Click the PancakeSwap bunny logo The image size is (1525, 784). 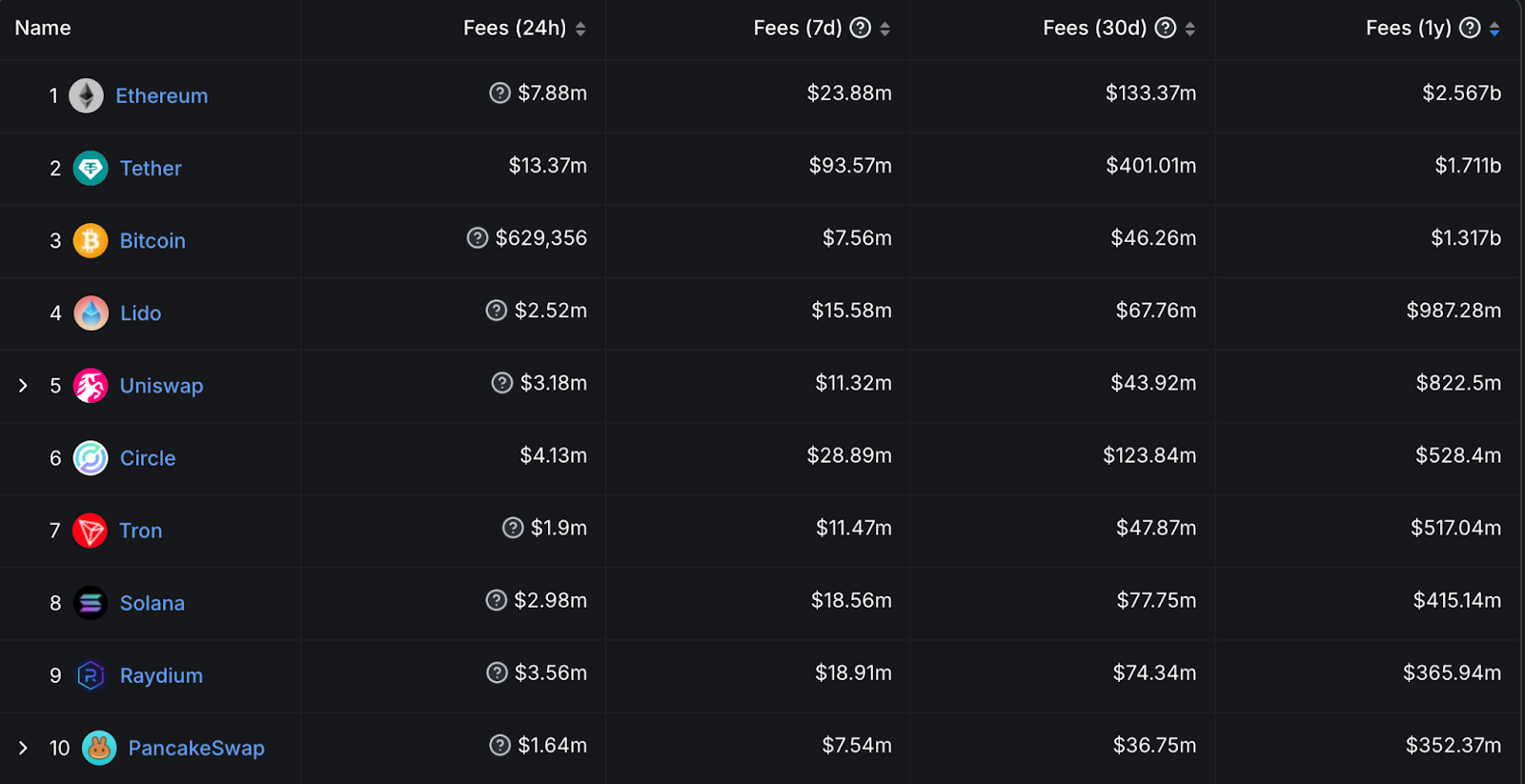(x=99, y=748)
